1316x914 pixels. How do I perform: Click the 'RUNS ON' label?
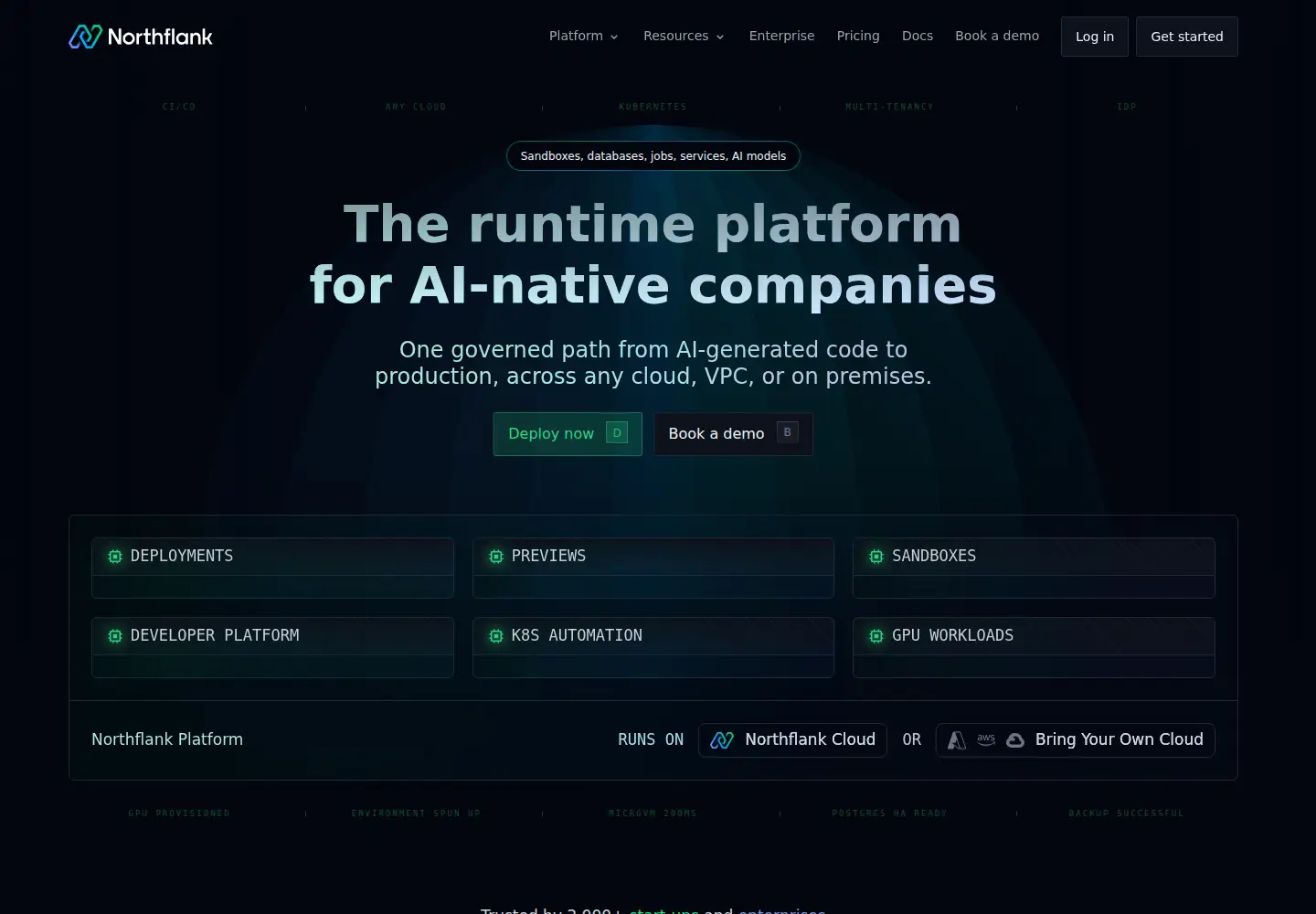point(651,739)
